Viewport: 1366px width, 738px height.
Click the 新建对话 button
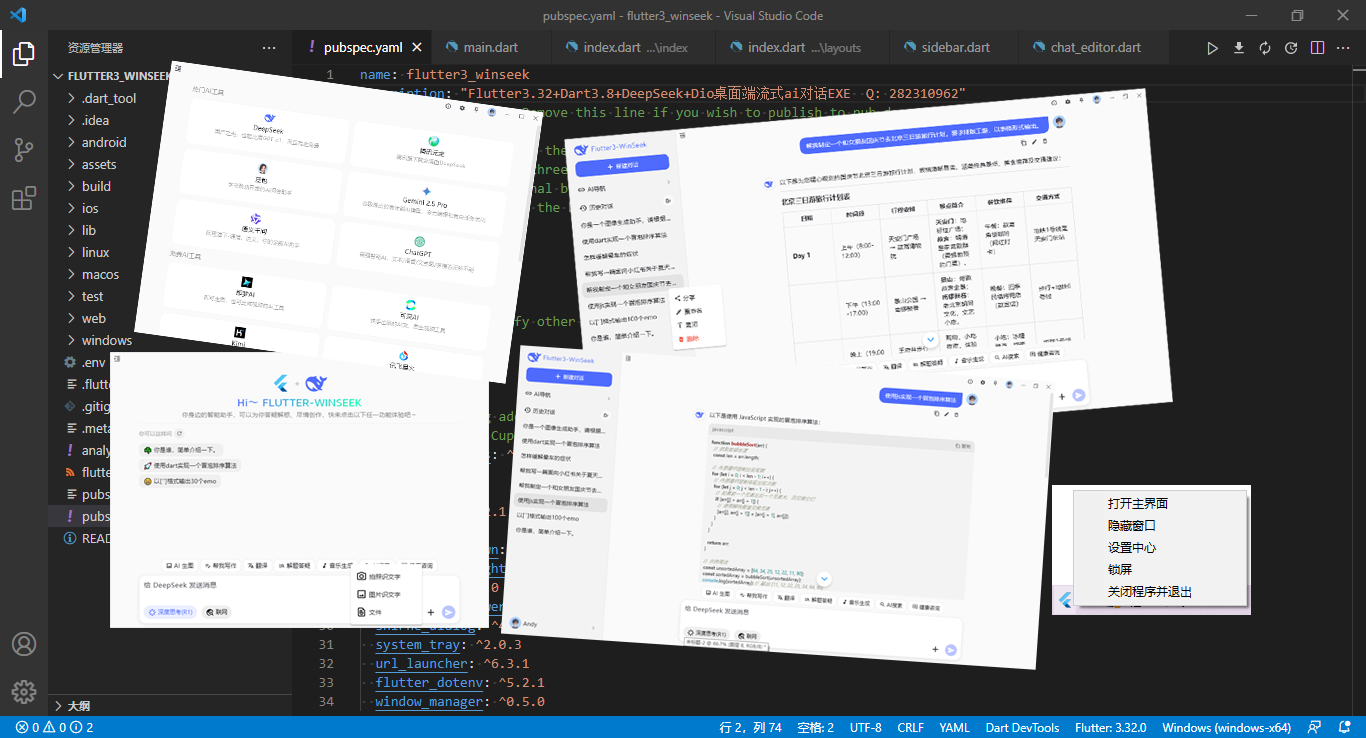pos(568,378)
